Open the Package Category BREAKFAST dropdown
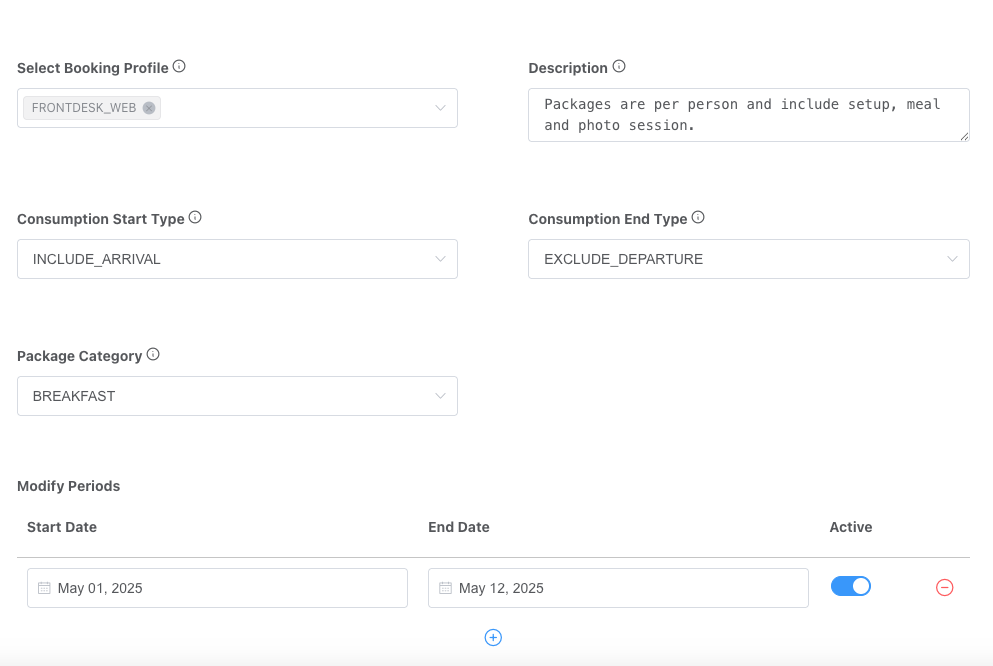 click(x=440, y=396)
